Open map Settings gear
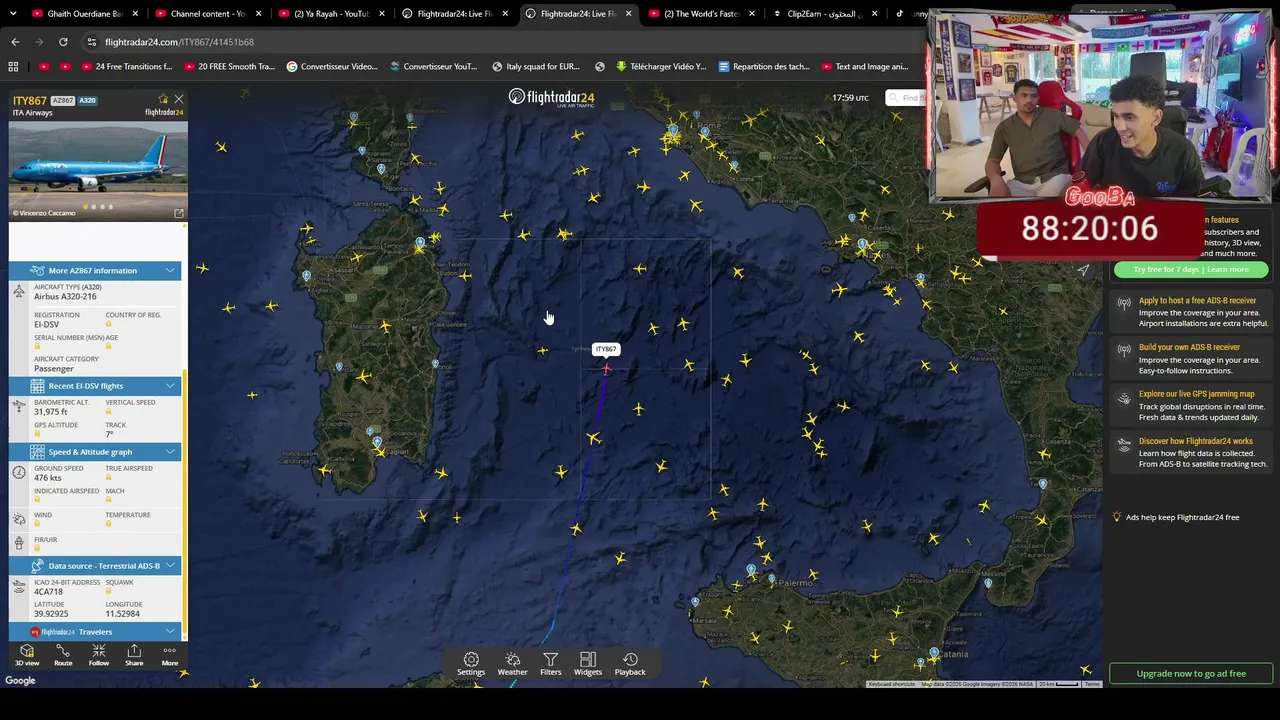 (x=471, y=664)
